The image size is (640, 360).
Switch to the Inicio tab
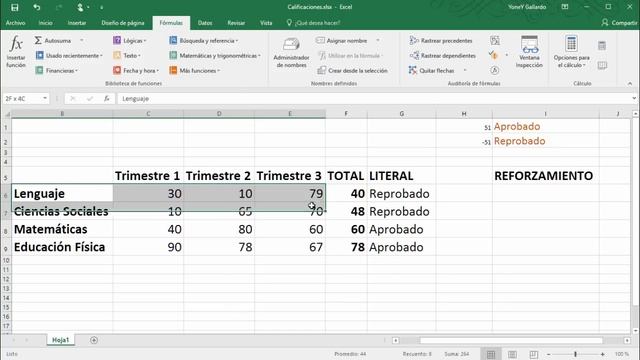(45, 23)
